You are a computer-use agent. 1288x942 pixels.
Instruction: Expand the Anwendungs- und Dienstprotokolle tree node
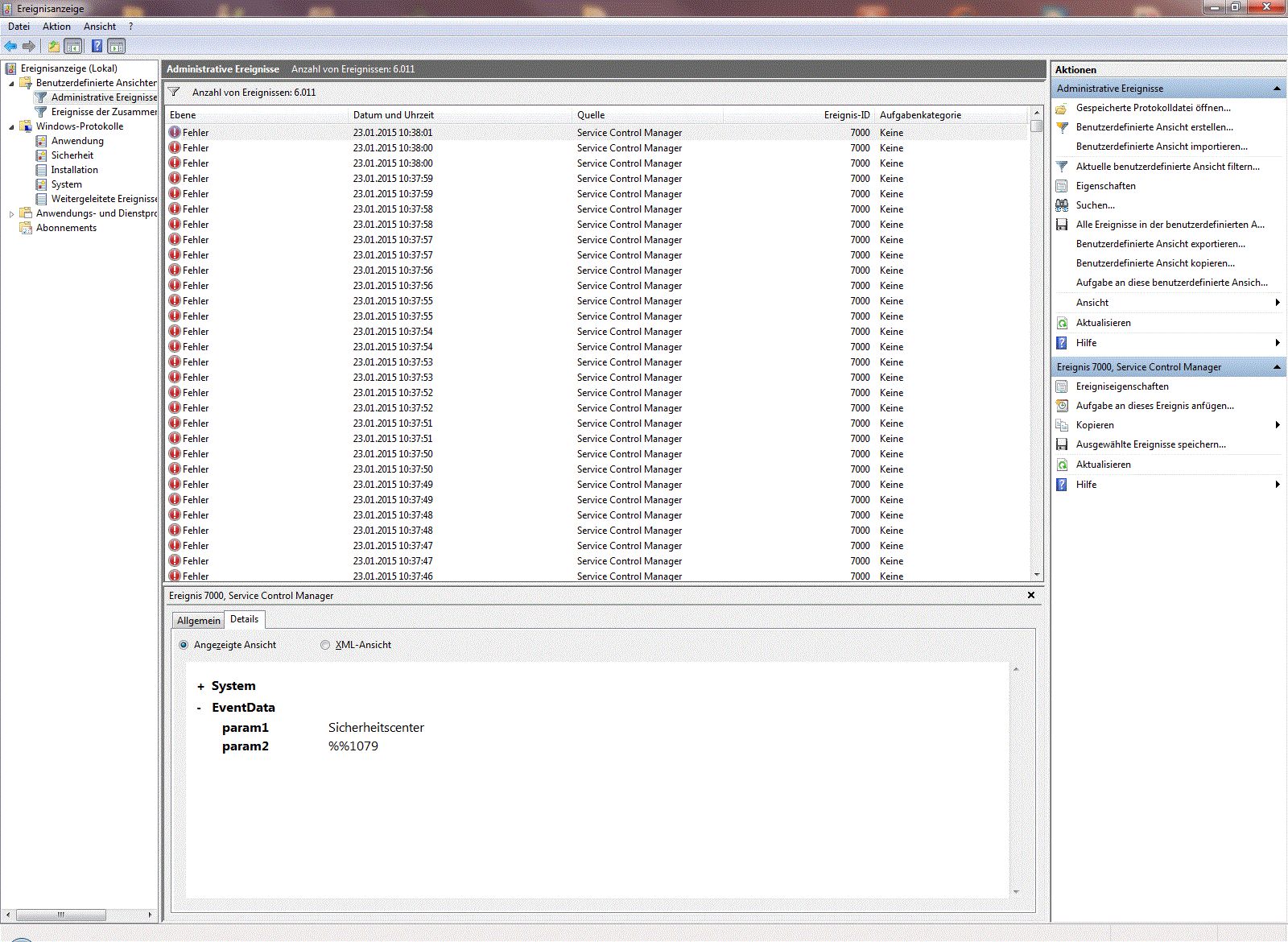point(11,213)
